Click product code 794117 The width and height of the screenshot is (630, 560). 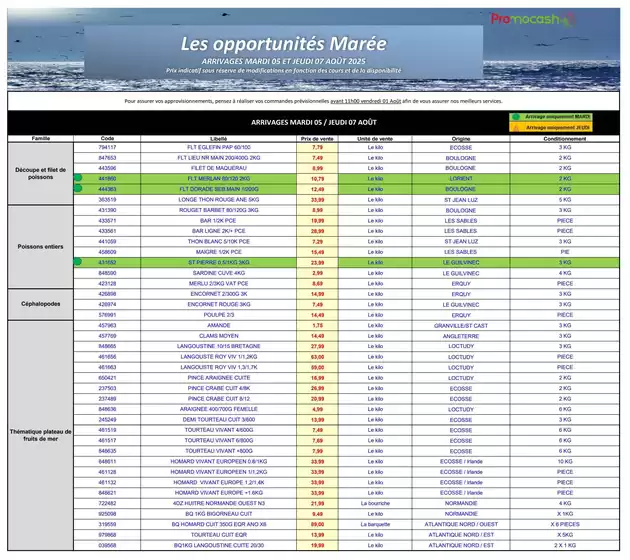point(107,147)
